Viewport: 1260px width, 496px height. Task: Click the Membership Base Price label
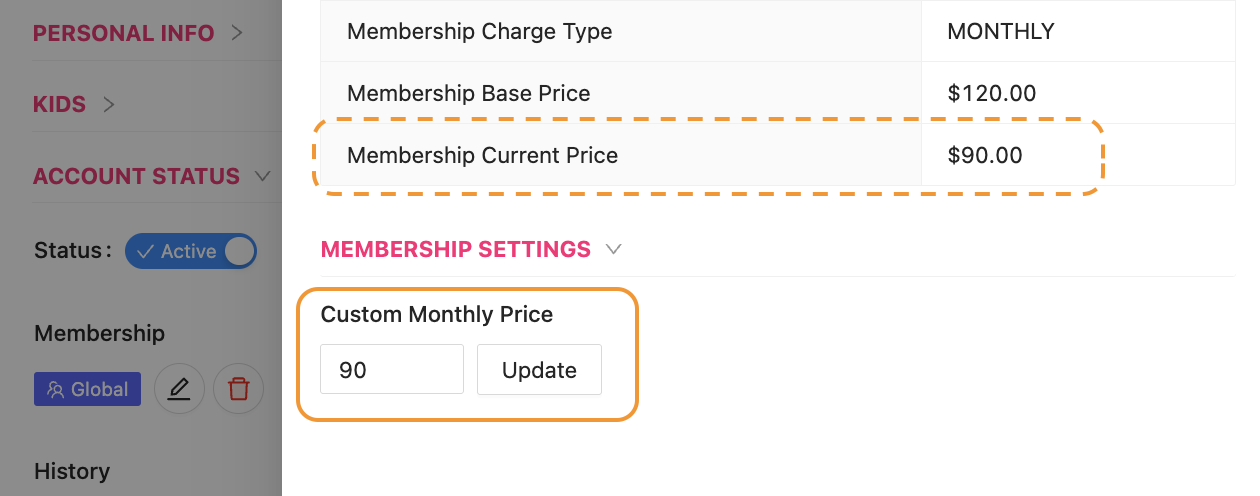pyautogui.click(x=468, y=93)
